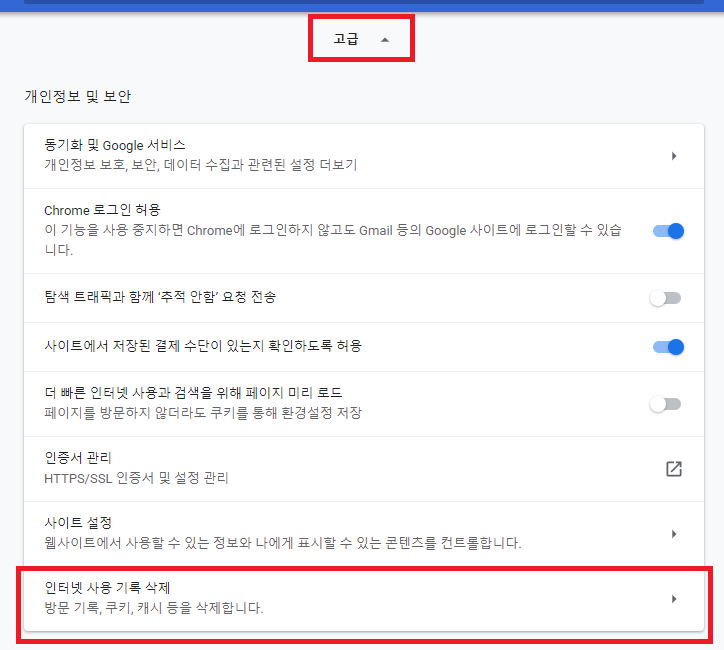Image resolution: width=724 pixels, height=650 pixels.
Task: Click the chevron for 인터넷 사용 기록 삭제
Action: tap(674, 599)
